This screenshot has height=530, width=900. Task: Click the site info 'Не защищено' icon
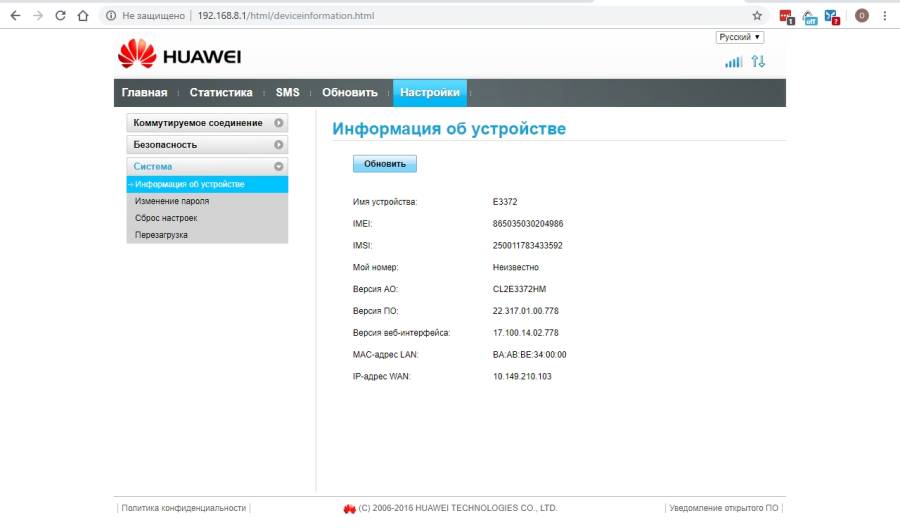[x=111, y=16]
